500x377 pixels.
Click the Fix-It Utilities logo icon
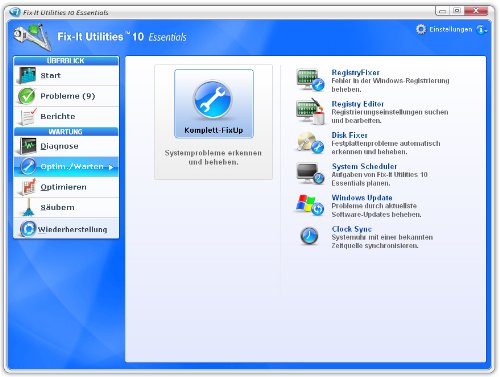click(x=32, y=36)
